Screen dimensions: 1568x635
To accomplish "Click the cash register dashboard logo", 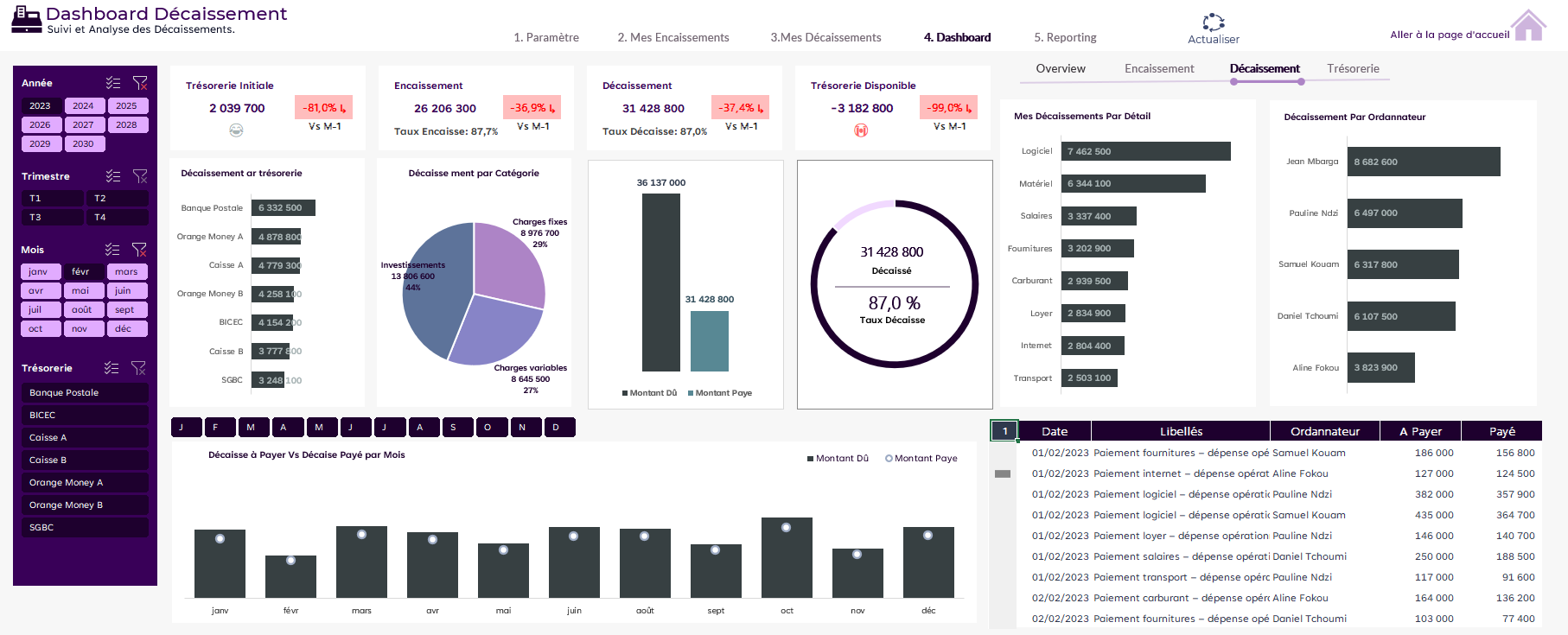I will click(26, 19).
